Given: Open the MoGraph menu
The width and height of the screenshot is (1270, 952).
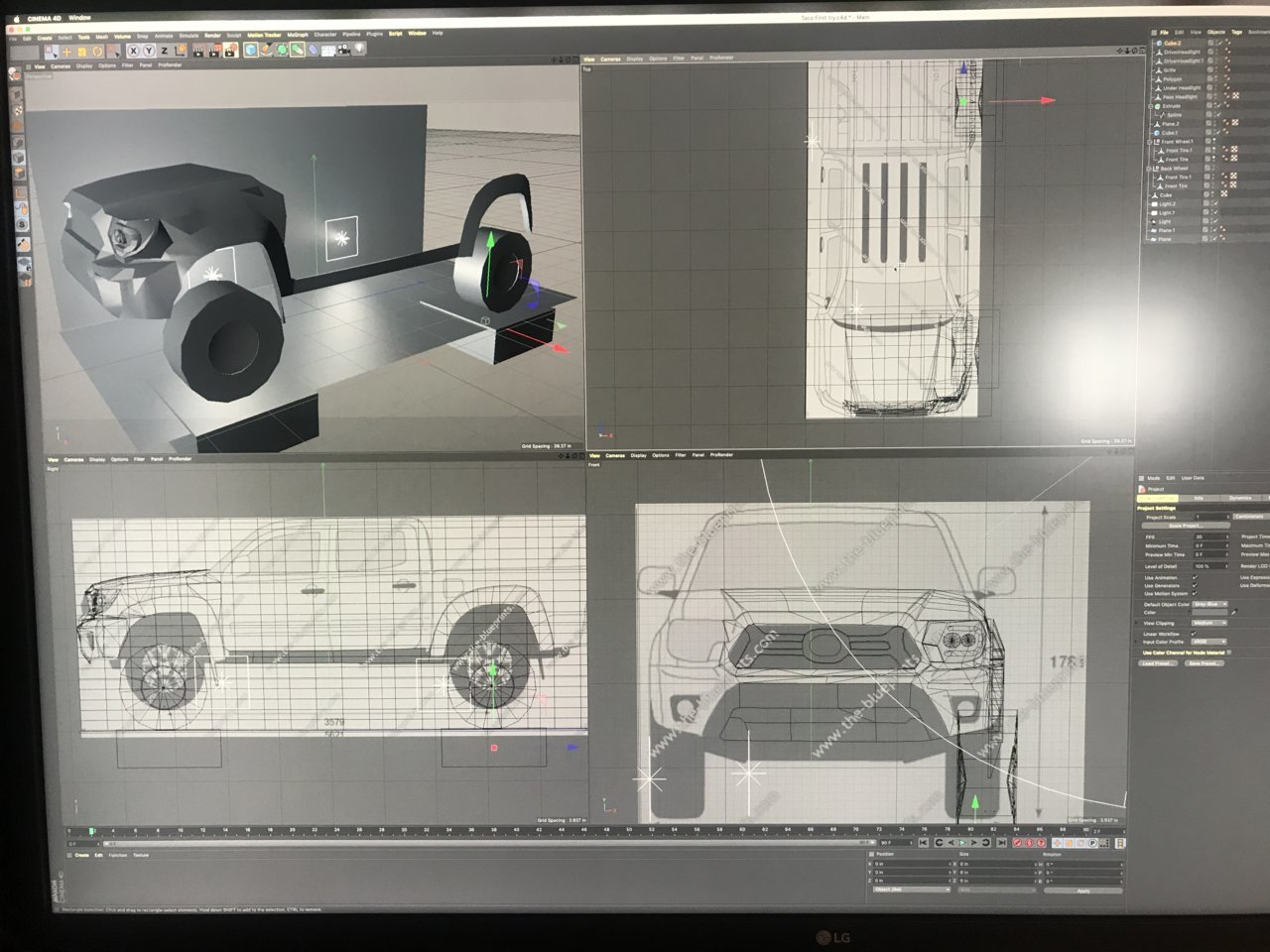Looking at the screenshot, I should pos(298,35).
